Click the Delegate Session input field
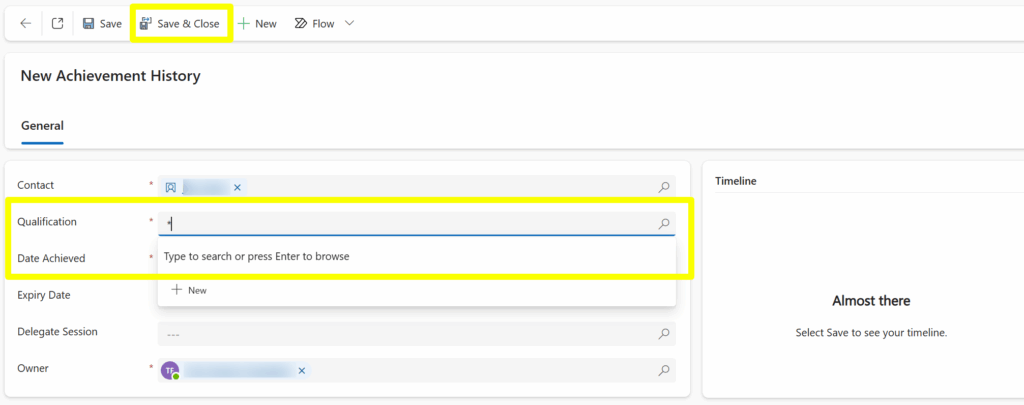Viewport: 1024px width, 405px height. point(400,333)
